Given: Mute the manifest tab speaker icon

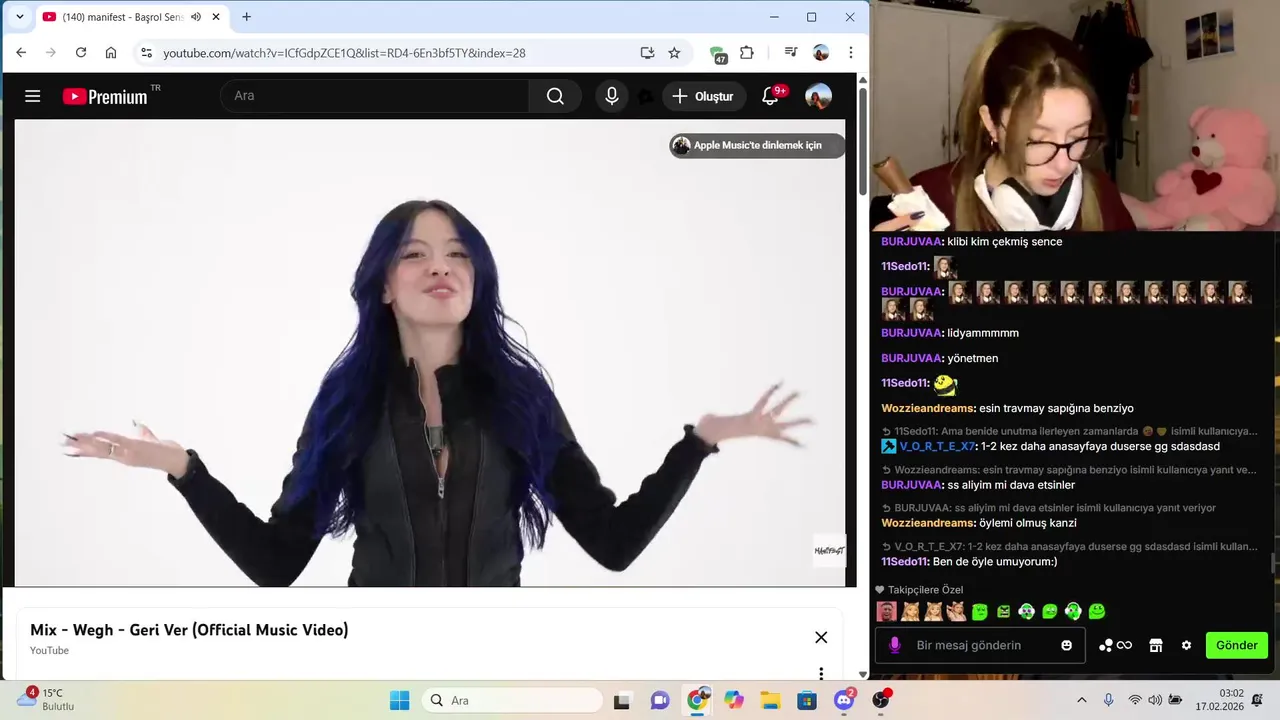Looking at the screenshot, I should click(x=196, y=17).
